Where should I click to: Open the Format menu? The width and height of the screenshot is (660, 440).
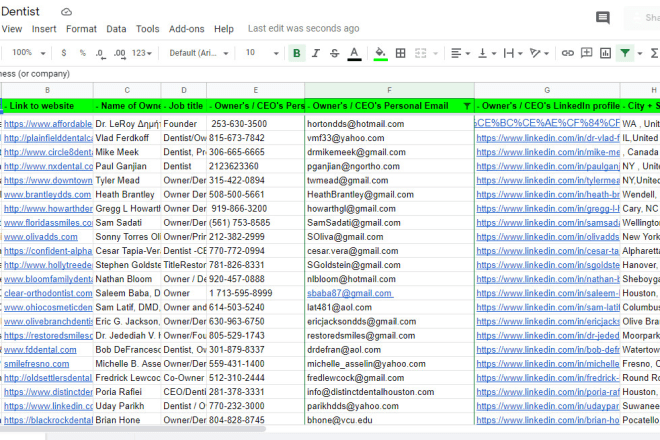[x=81, y=29]
